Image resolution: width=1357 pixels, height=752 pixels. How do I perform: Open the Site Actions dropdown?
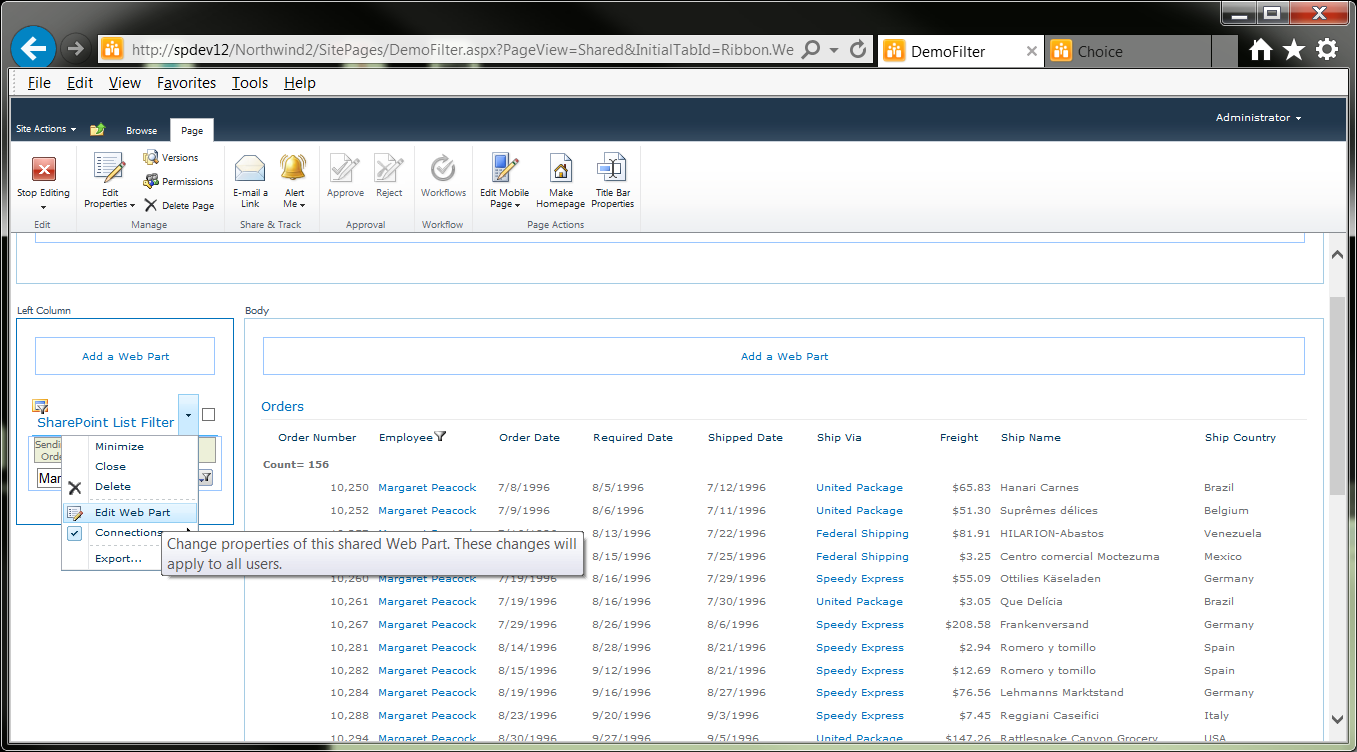pyautogui.click(x=46, y=129)
